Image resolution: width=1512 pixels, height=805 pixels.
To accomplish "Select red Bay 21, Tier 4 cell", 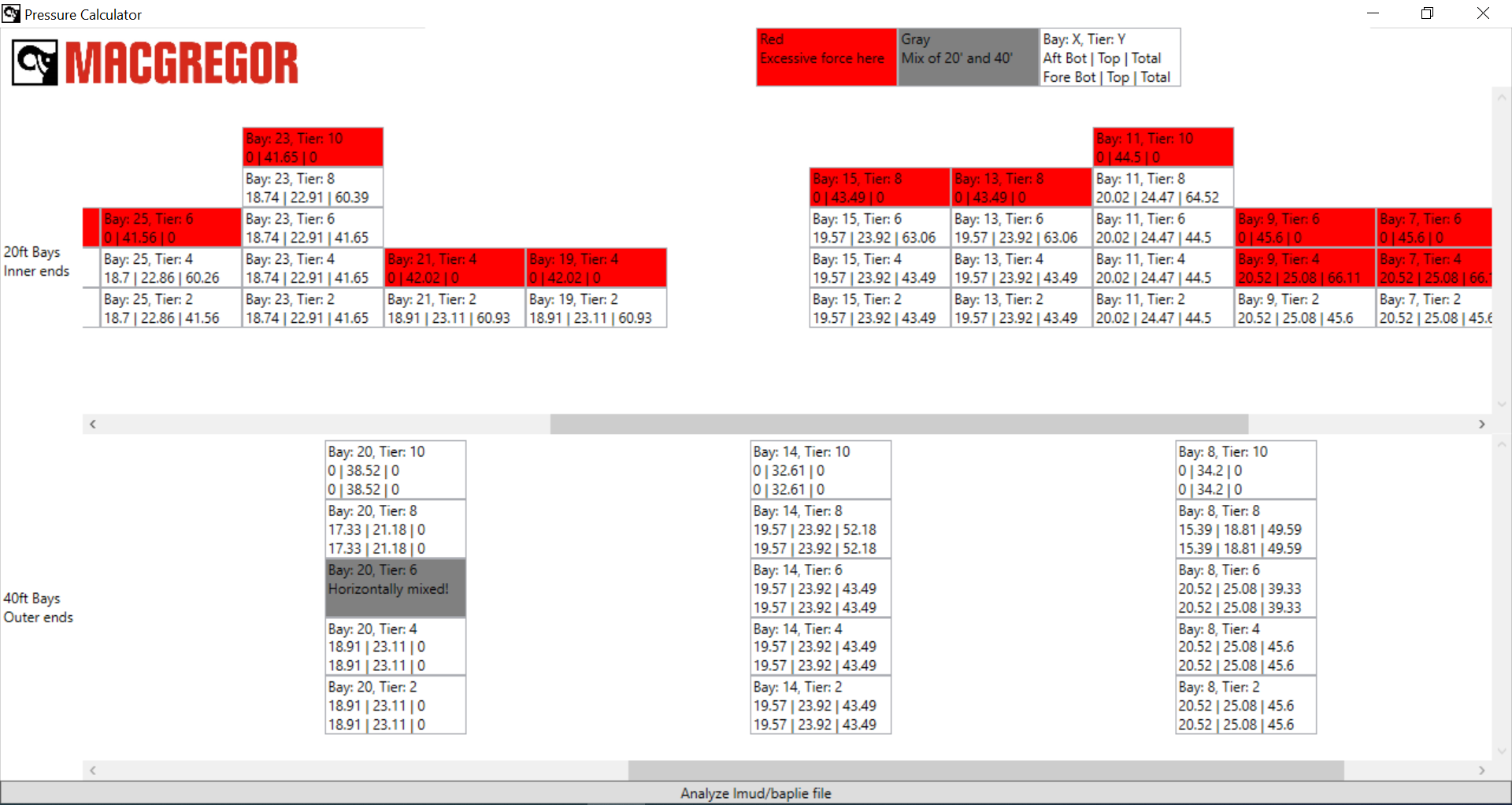I will (454, 268).
